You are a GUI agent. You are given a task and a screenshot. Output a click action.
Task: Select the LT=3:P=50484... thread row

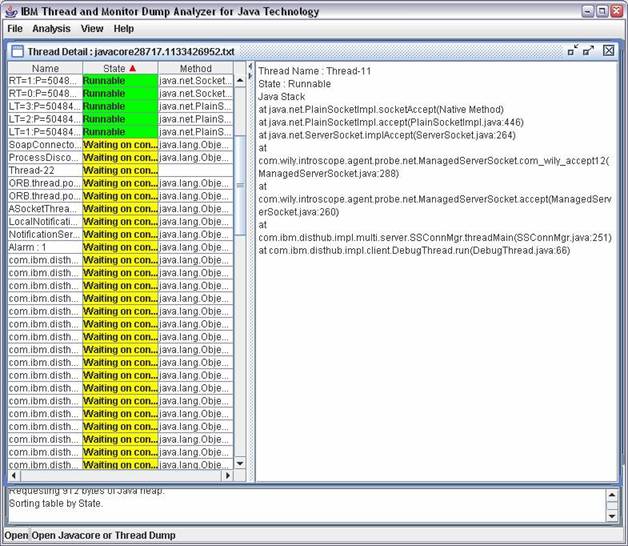pyautogui.click(x=121, y=106)
